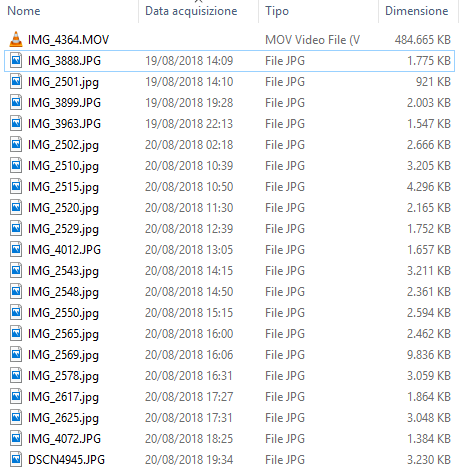472x469 pixels.
Task: Click the image icon of IMG_3963.JPG
Action: [x=16, y=123]
